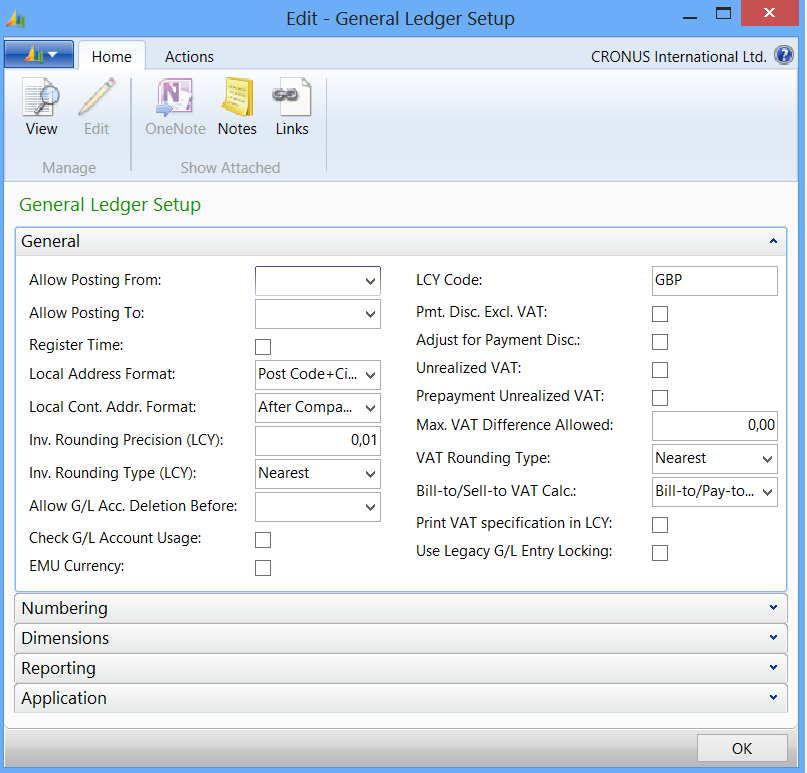Screen dimensions: 807x773
Task: Open the application menu dropdown button
Action: pyautogui.click(x=38, y=55)
